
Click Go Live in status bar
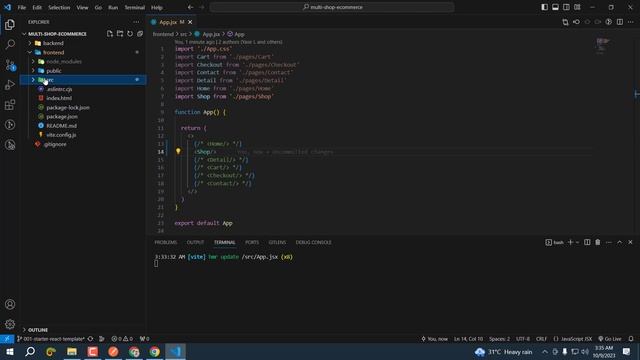610,339
